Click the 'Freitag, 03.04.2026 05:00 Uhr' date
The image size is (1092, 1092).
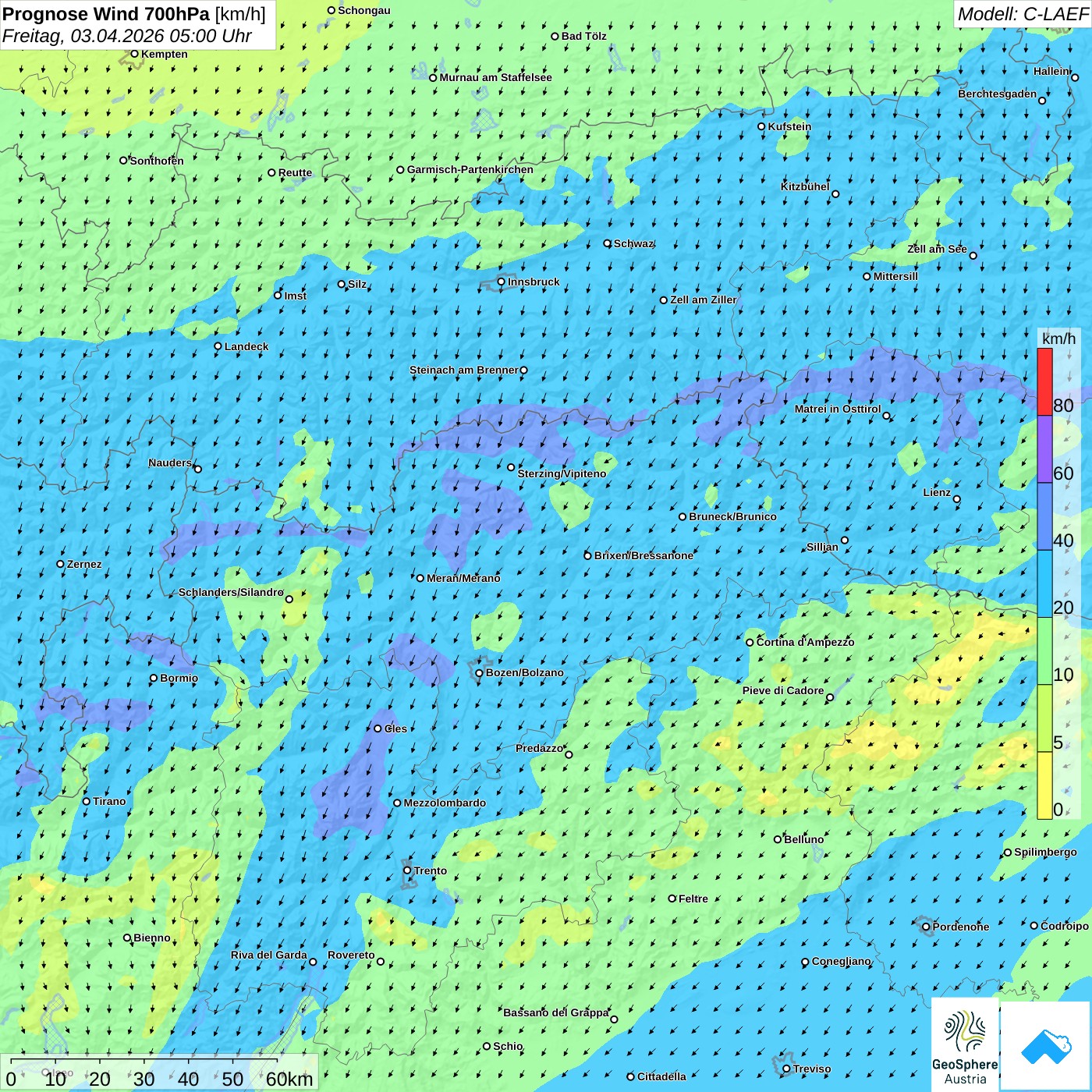point(126,36)
